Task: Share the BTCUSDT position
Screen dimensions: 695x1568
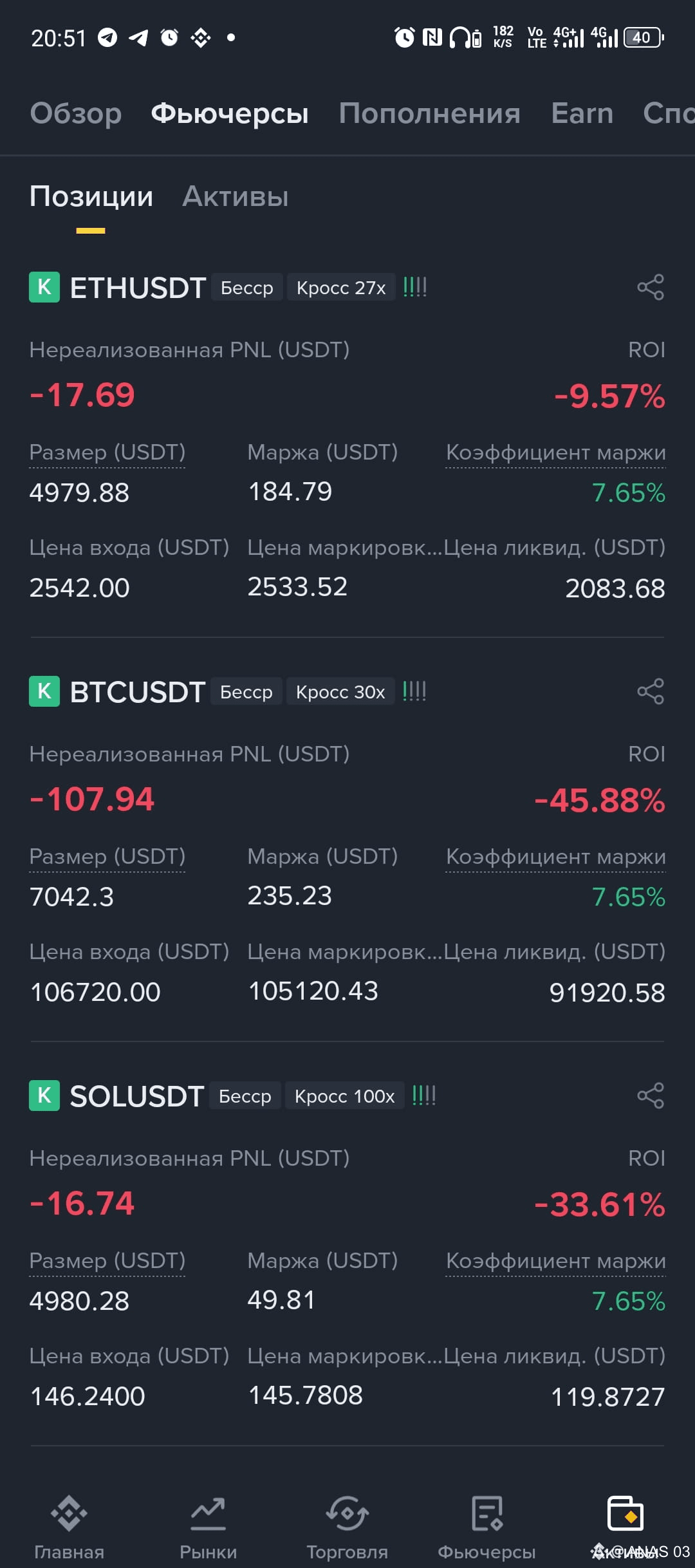Action: 650,691
